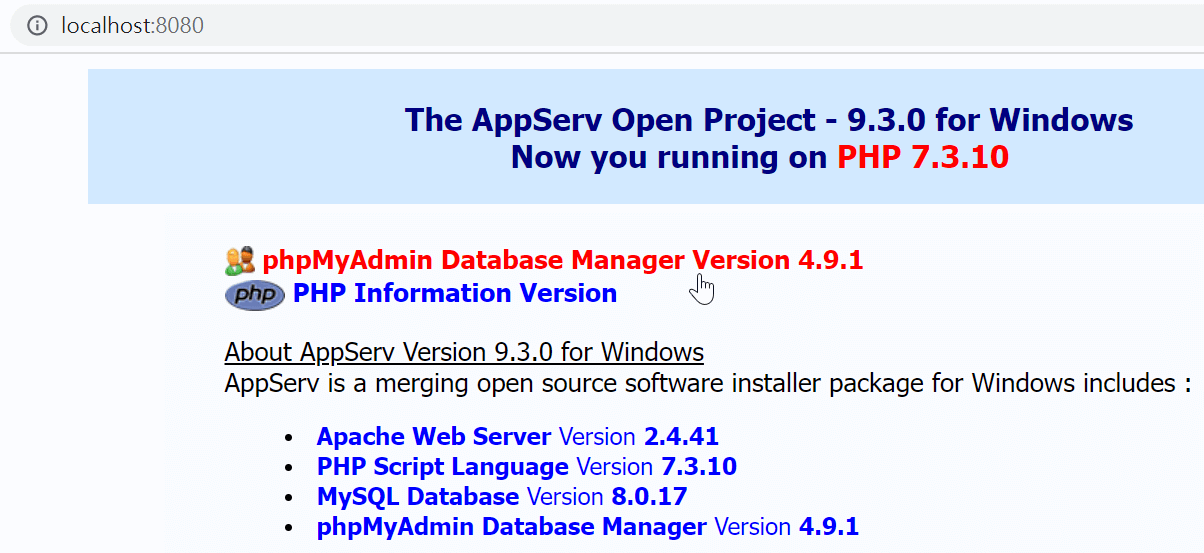Click the site info icon in address bar
The width and height of the screenshot is (1204, 553).
(37, 26)
